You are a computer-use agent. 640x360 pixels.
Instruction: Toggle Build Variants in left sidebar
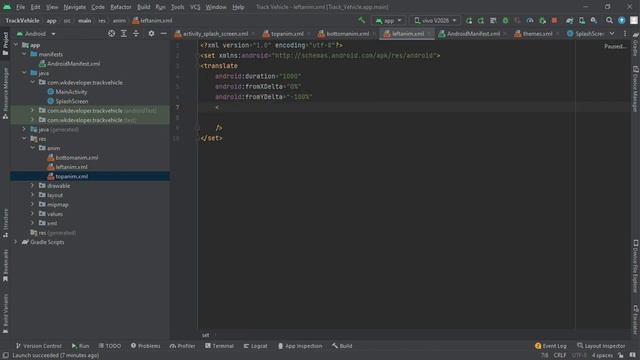[5, 313]
